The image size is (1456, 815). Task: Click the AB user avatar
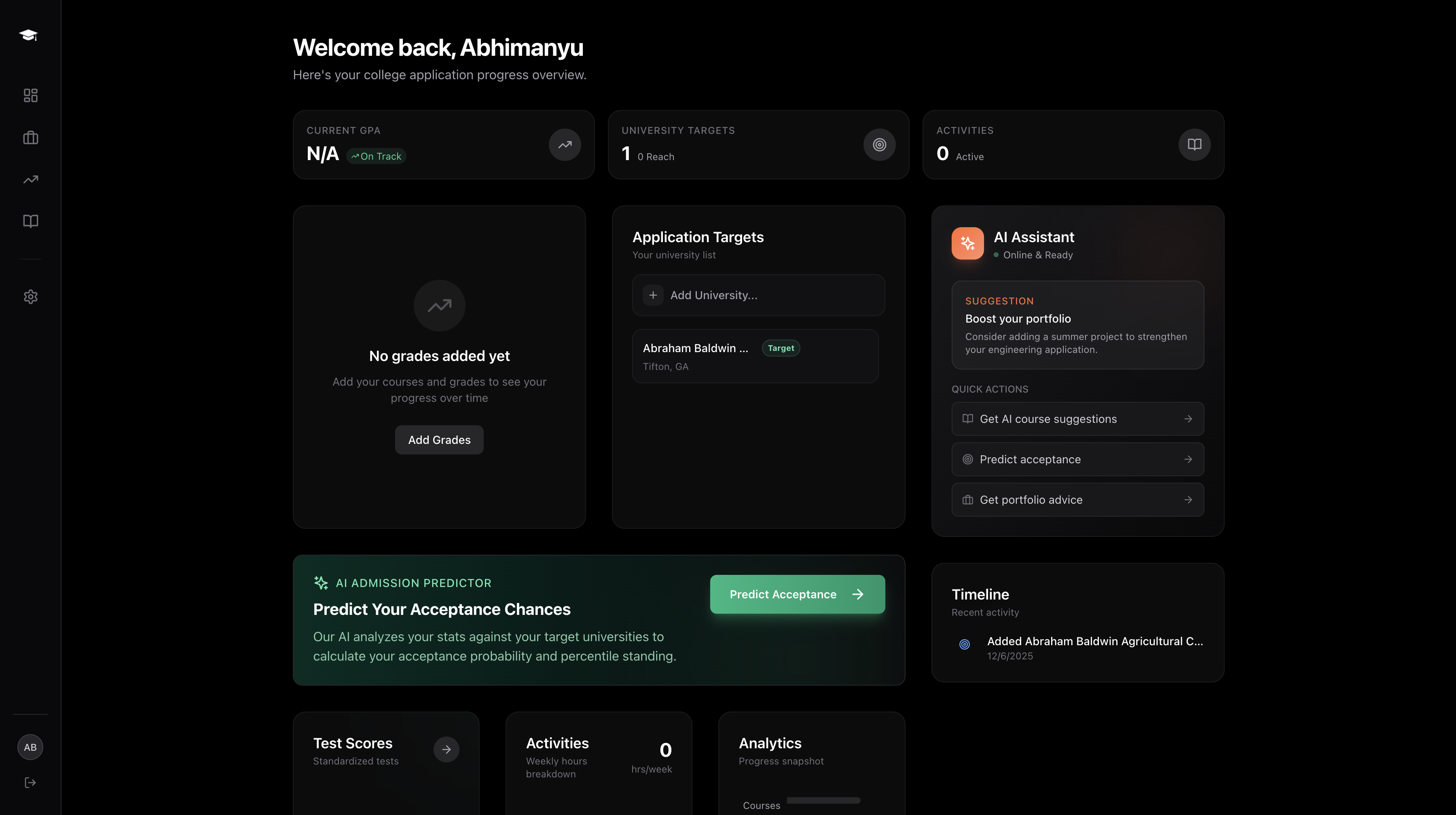tap(30, 747)
